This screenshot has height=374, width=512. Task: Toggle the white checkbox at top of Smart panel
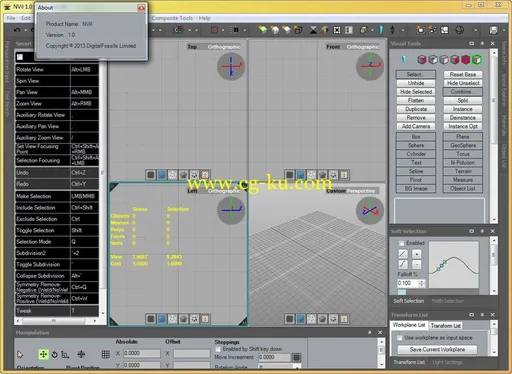pyautogui.click(x=20, y=57)
